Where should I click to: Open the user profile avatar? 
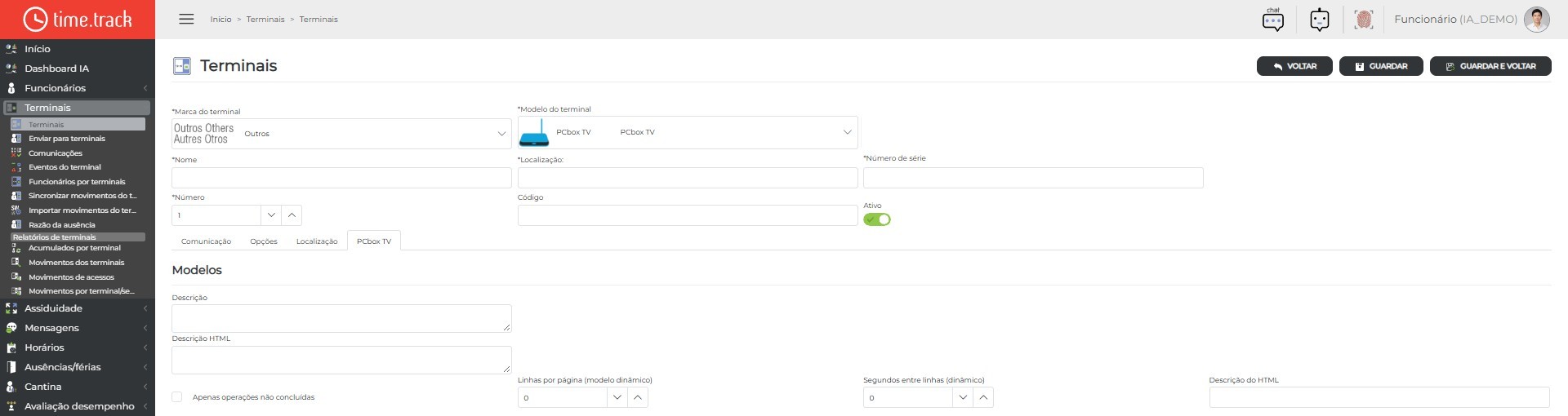point(1536,20)
